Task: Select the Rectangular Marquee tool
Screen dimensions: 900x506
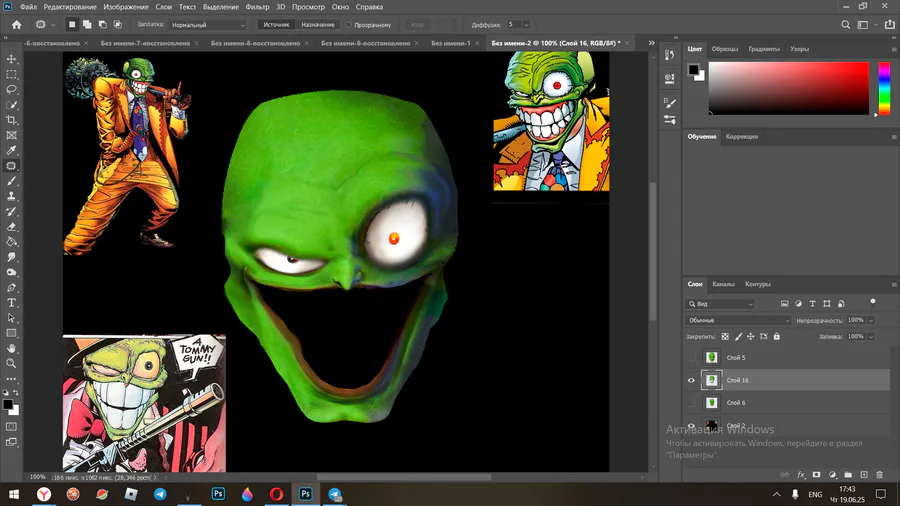Action: tap(11, 75)
